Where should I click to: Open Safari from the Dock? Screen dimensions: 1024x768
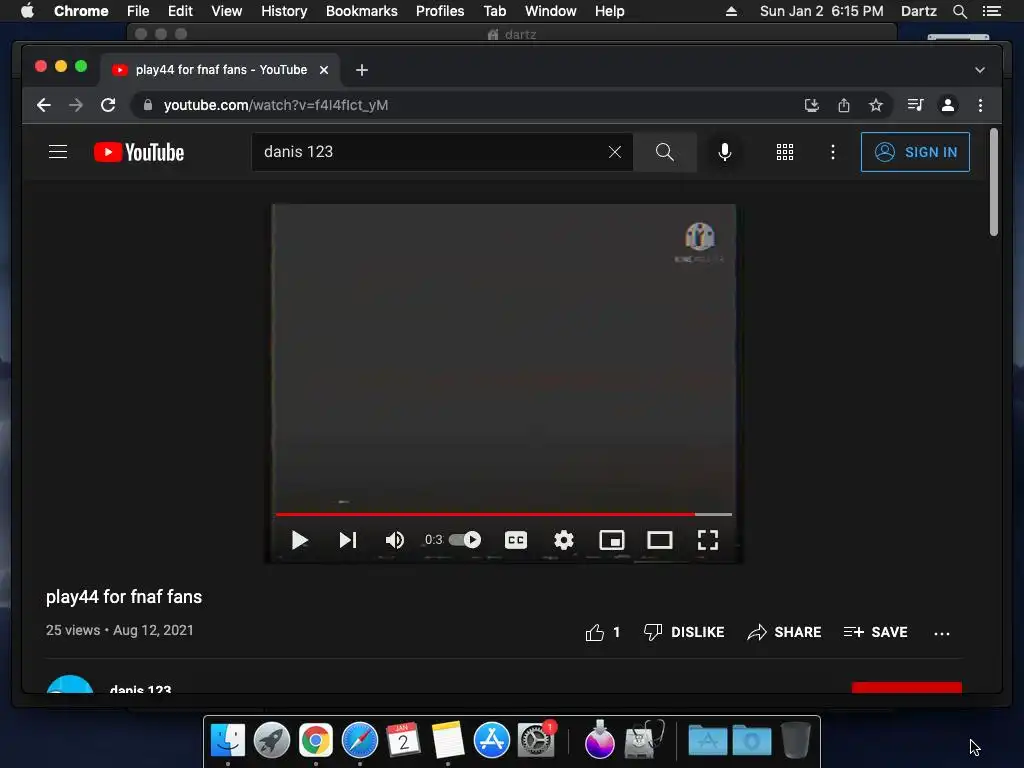coord(360,741)
